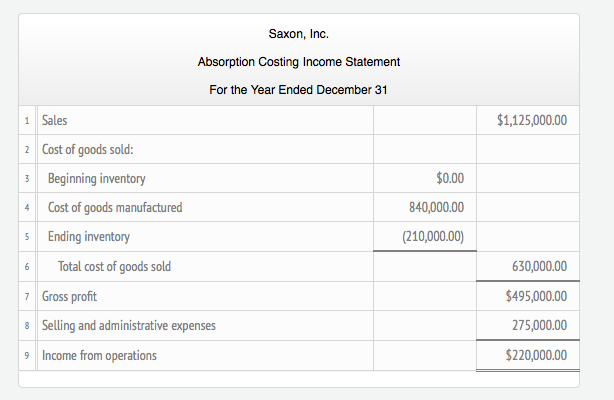Click the $0.00 beginning inventory cell
This screenshot has width=614, height=400.
pyautogui.click(x=451, y=179)
